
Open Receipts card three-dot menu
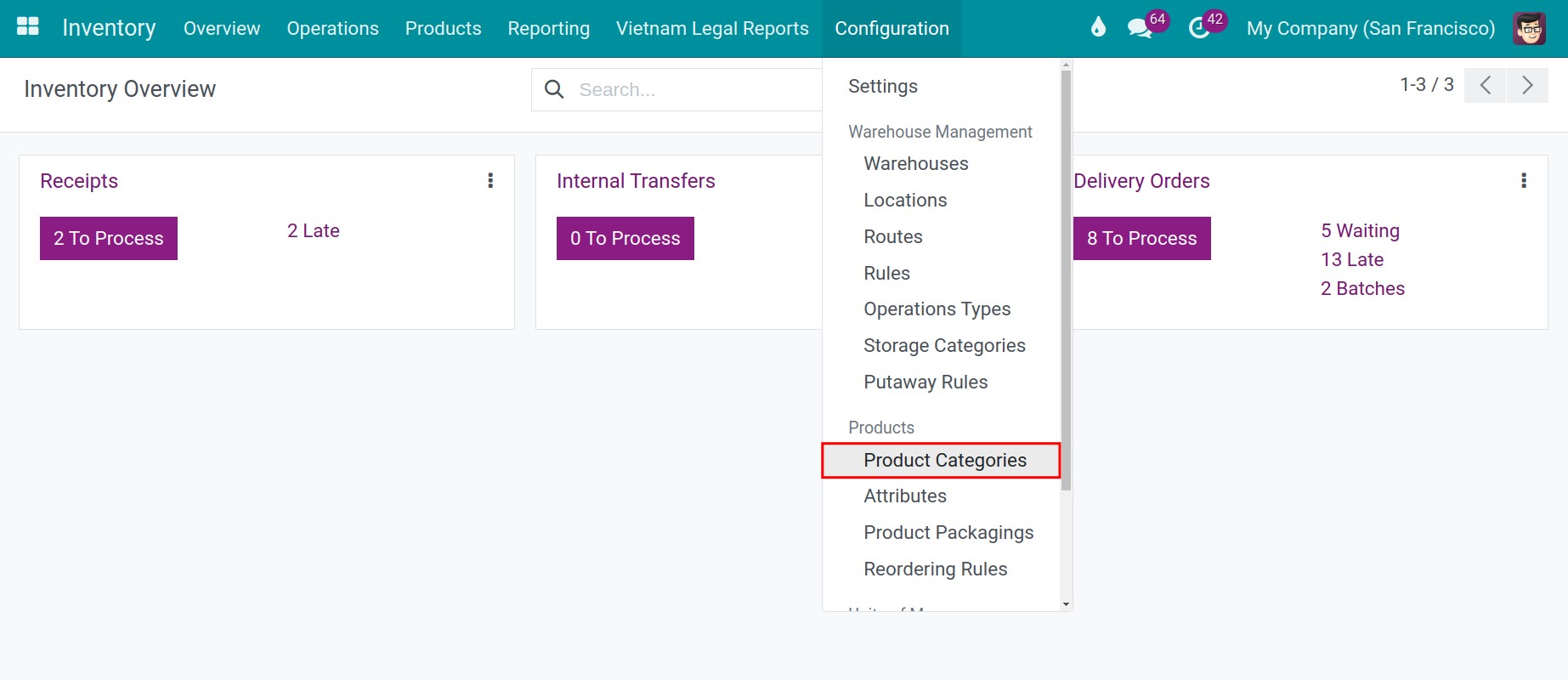pyautogui.click(x=490, y=180)
